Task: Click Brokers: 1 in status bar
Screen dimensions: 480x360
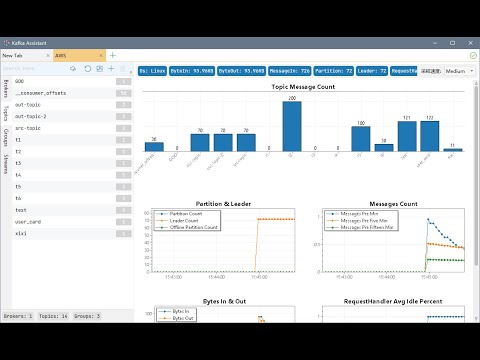Action: coord(18,316)
